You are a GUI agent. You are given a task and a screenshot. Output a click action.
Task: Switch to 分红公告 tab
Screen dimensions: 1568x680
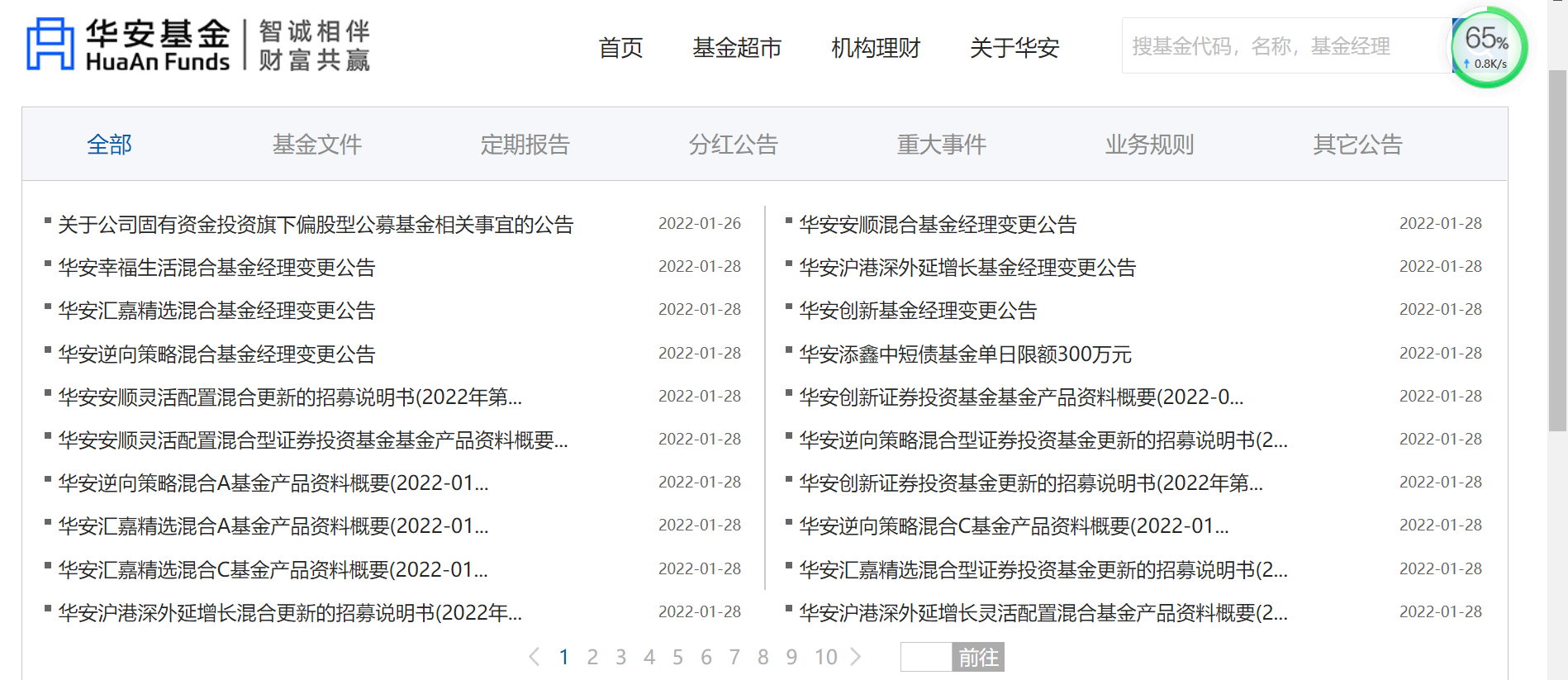pos(734,145)
